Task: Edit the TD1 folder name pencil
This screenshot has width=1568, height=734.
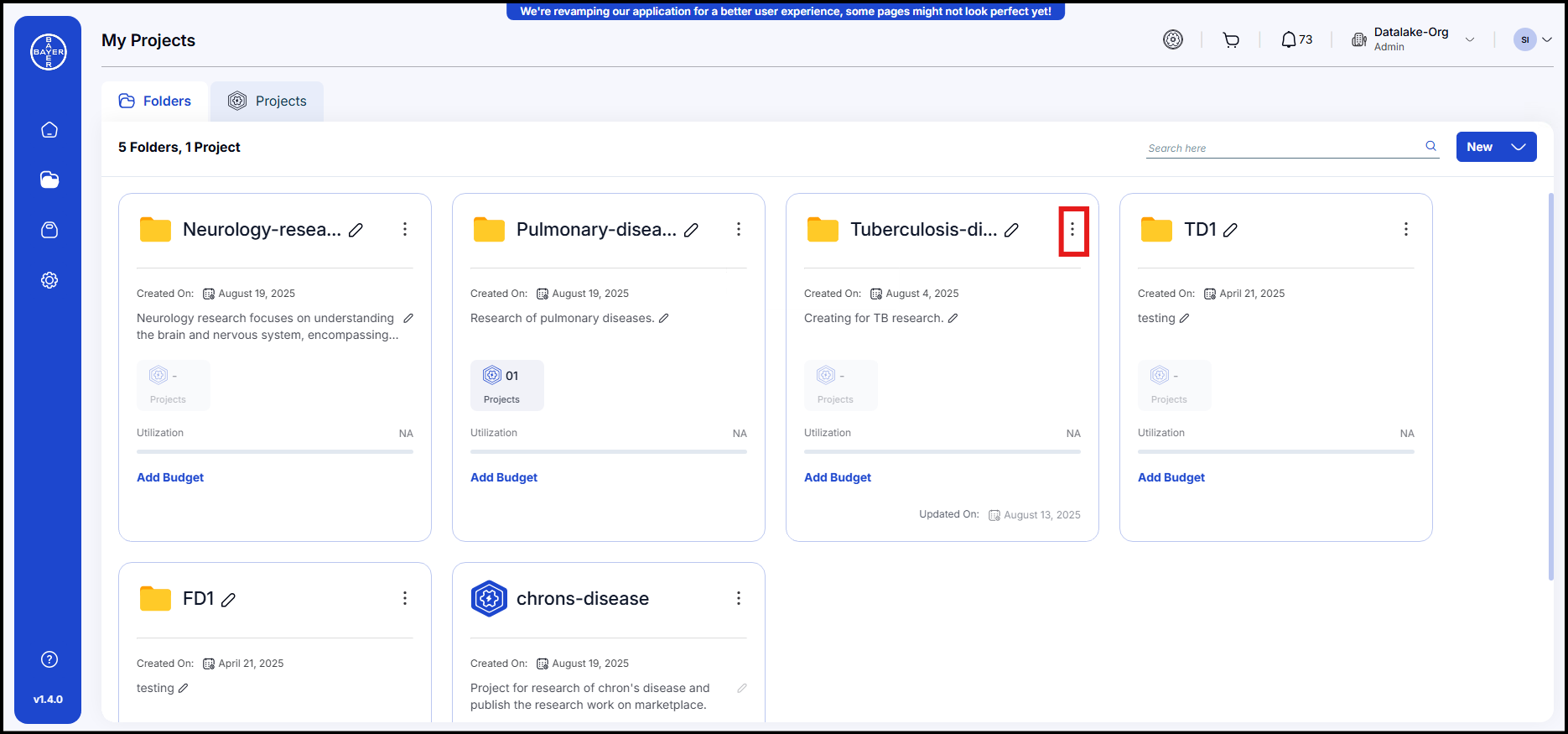Action: (1230, 230)
